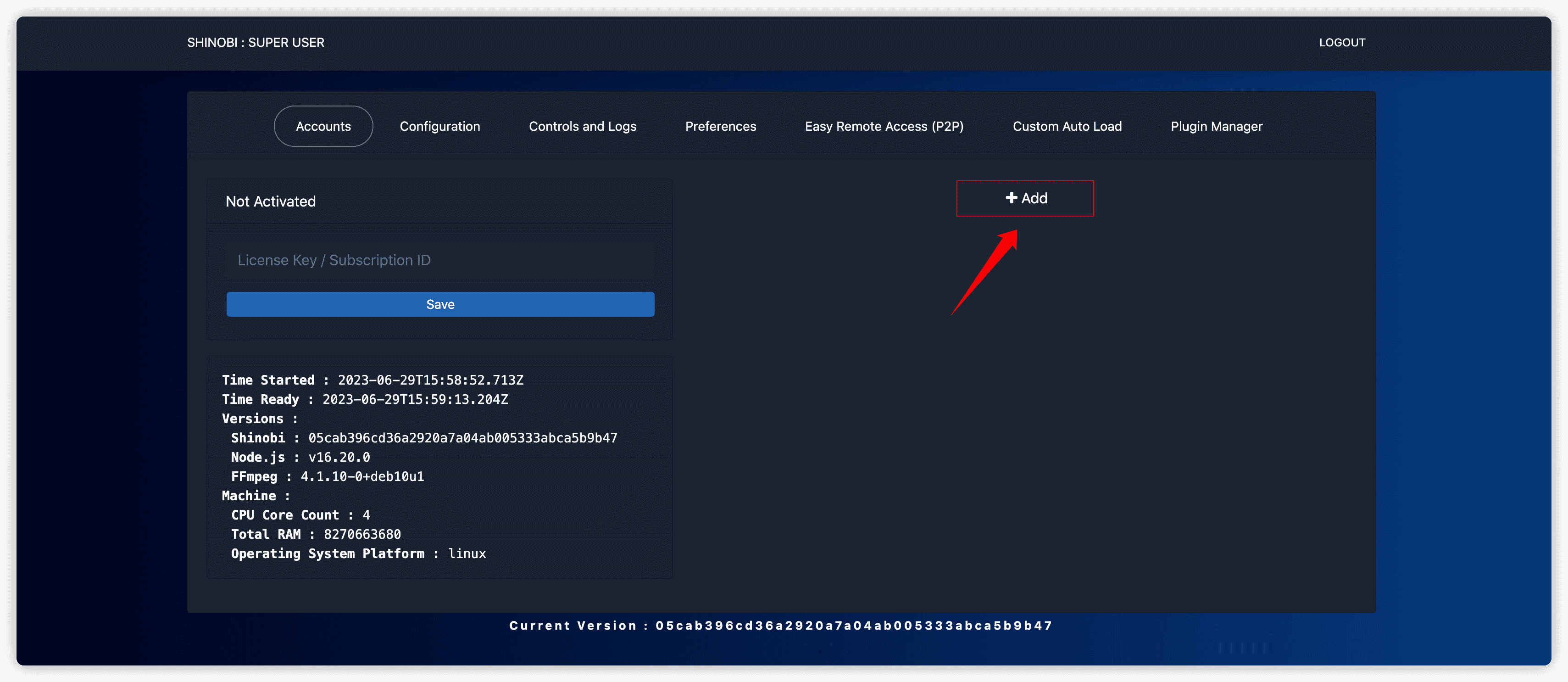Image resolution: width=1568 pixels, height=682 pixels.
Task: Select the Custom Auto Load tab
Action: (1067, 127)
